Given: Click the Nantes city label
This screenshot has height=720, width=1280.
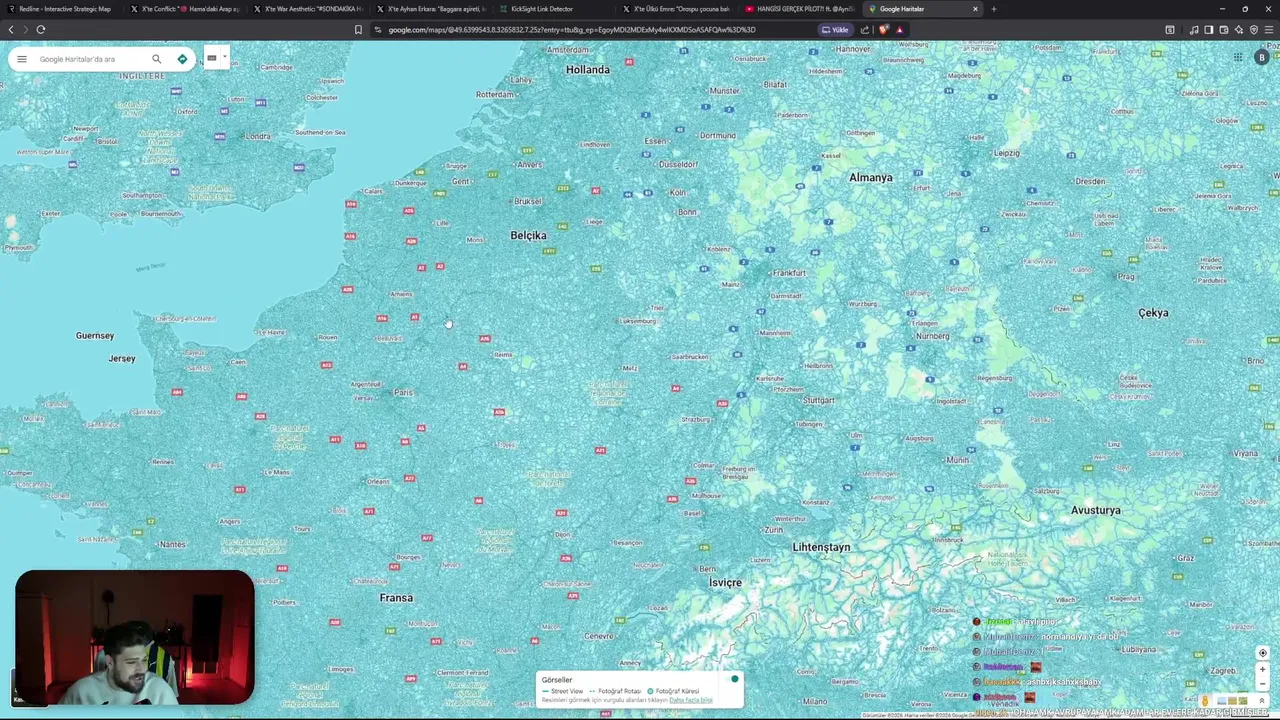Looking at the screenshot, I should tap(172, 544).
